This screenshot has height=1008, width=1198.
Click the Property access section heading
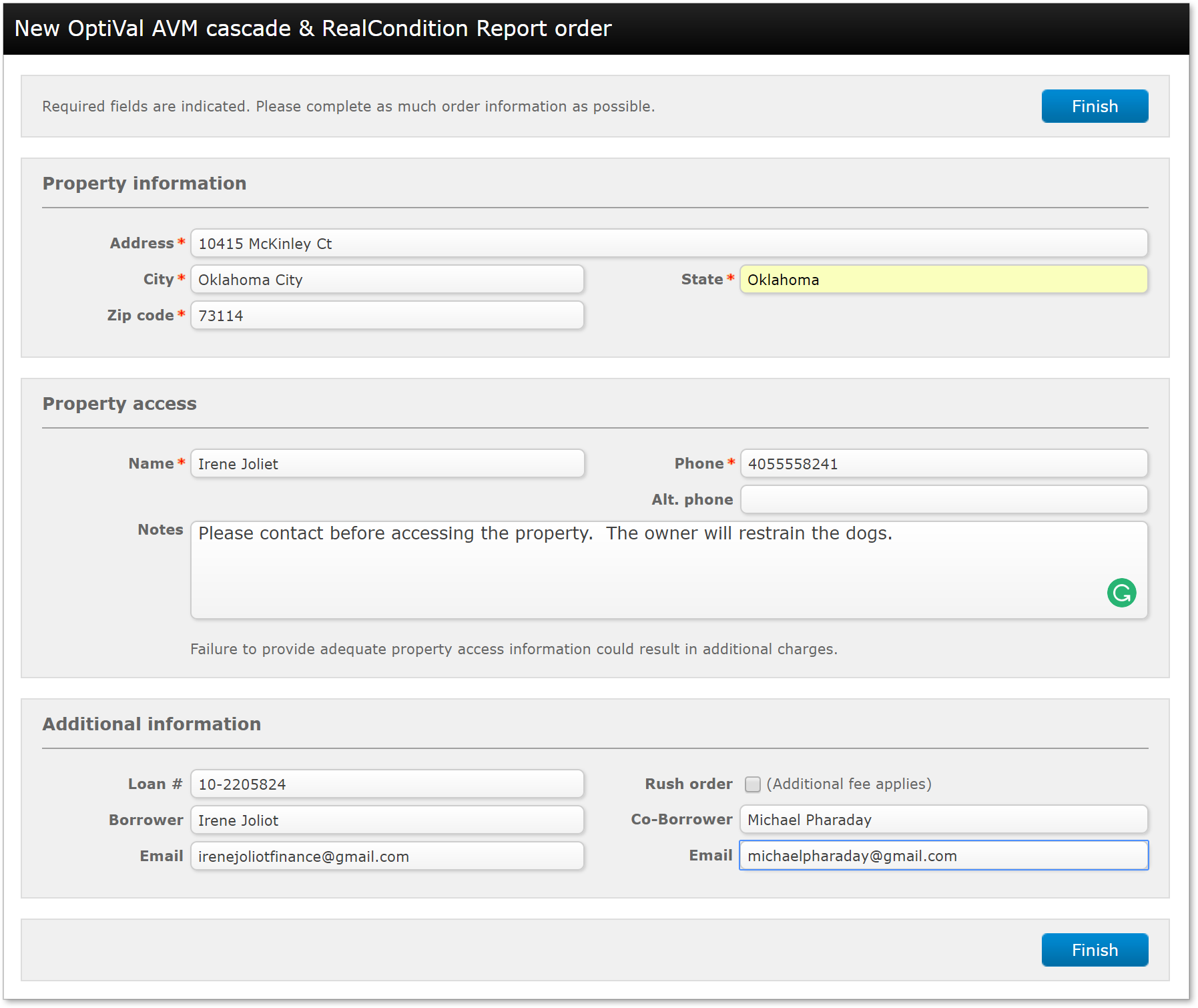point(119,403)
